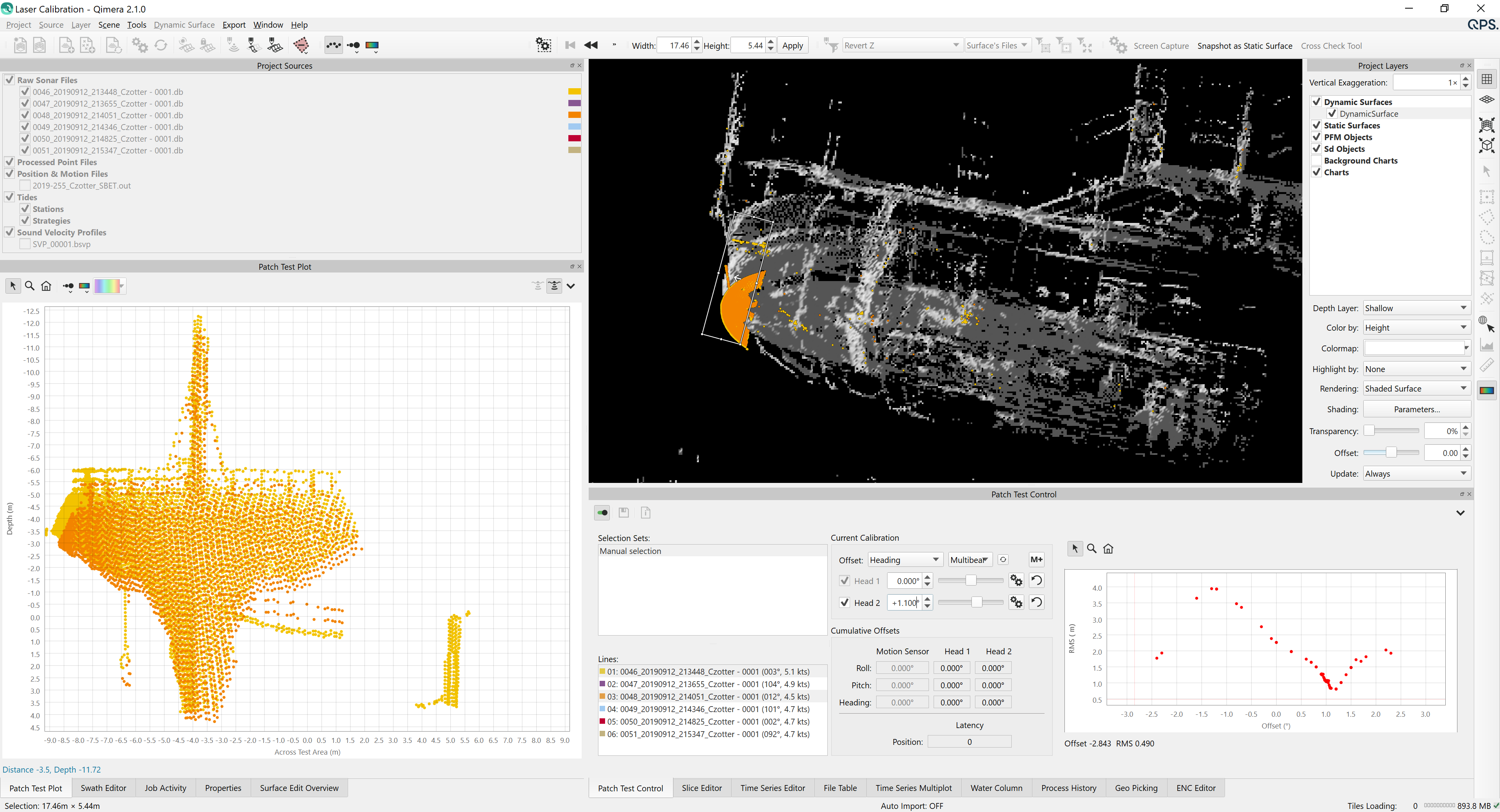Open the Dynamic Surface menu

tap(184, 25)
